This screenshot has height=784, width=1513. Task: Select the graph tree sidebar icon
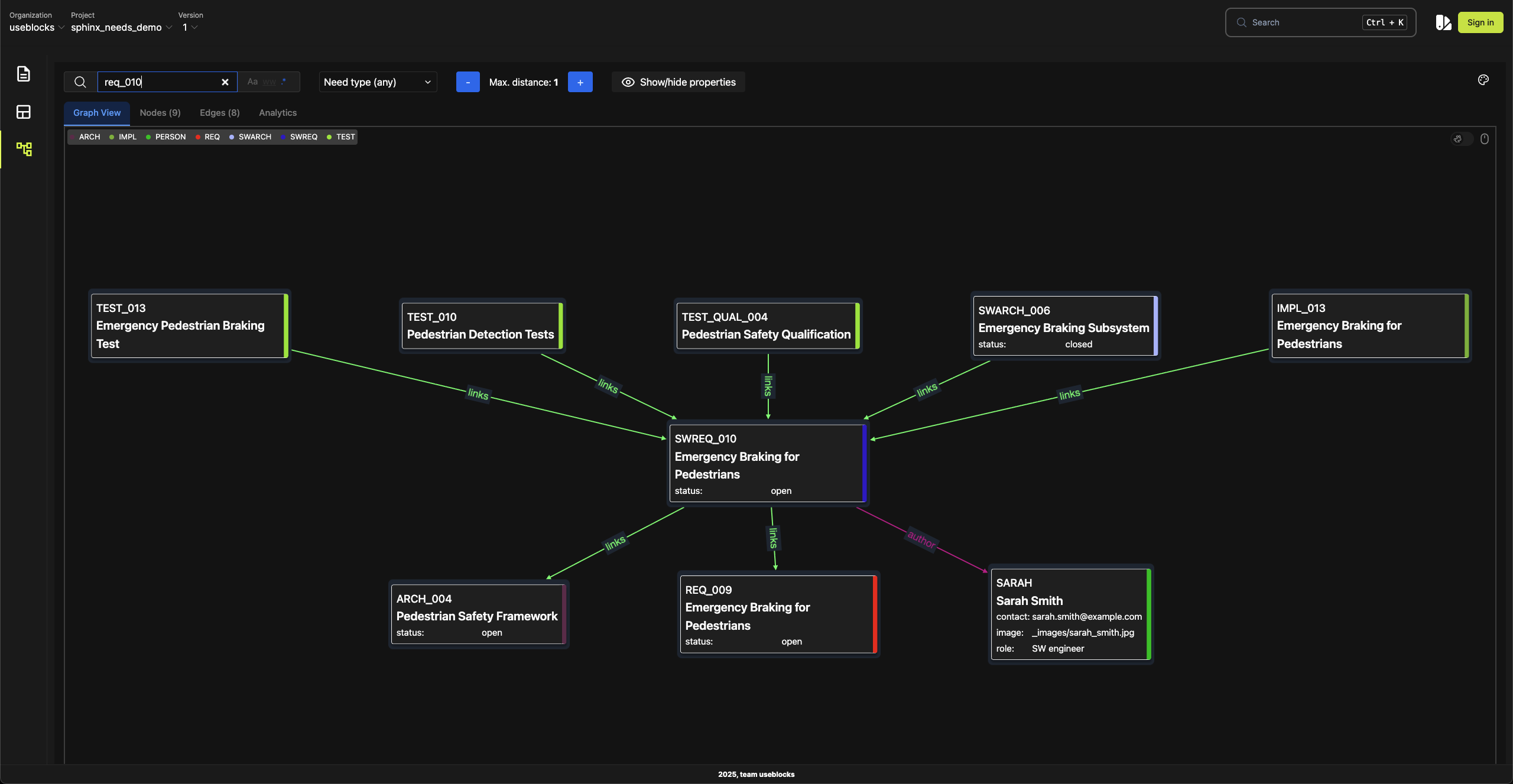coord(24,149)
